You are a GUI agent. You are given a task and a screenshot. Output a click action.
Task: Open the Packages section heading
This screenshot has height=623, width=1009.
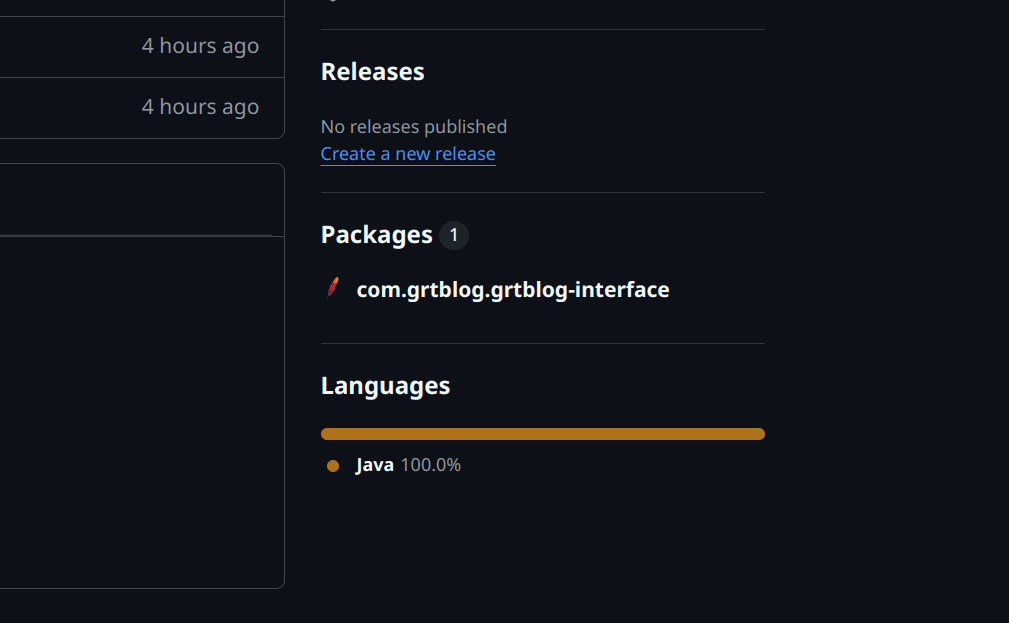tap(376, 235)
